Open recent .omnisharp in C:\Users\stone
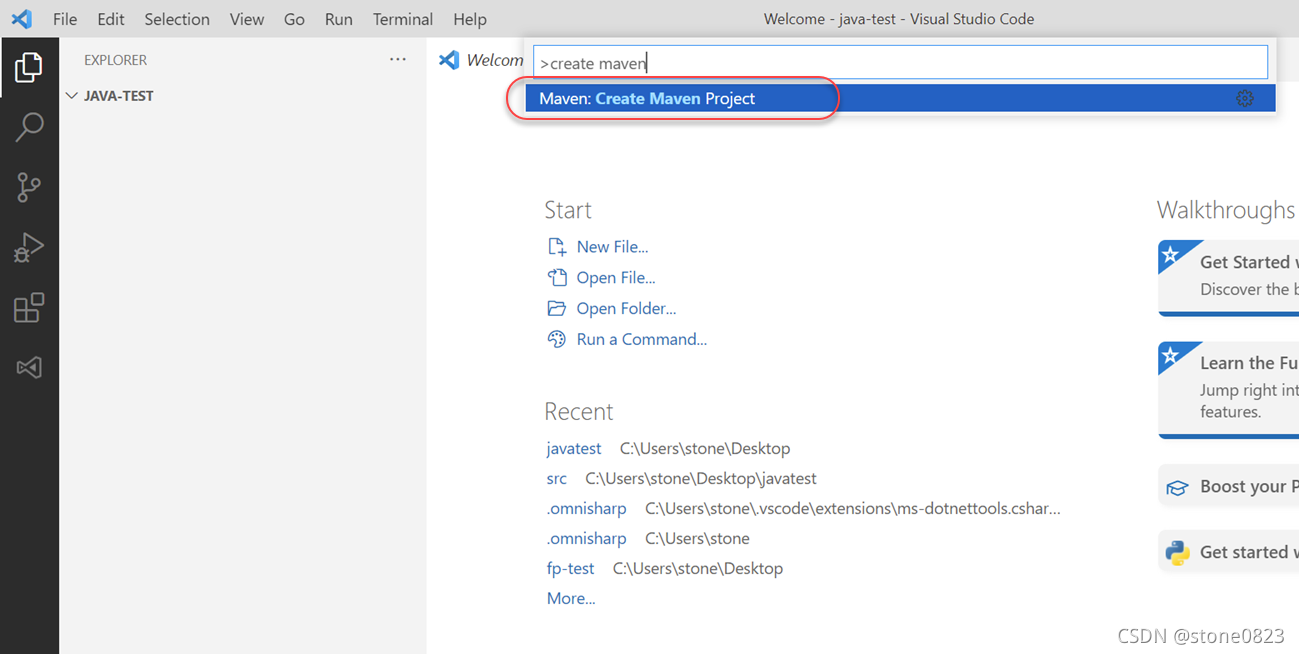Screen dimensions: 1299x654 tap(587, 538)
